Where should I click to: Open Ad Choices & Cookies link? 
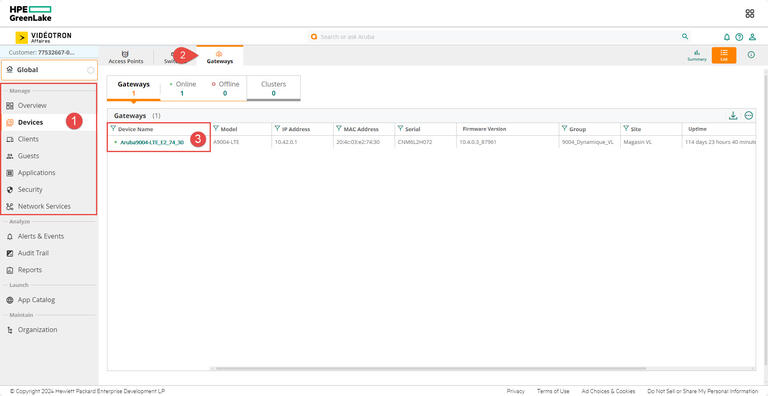(x=608, y=391)
